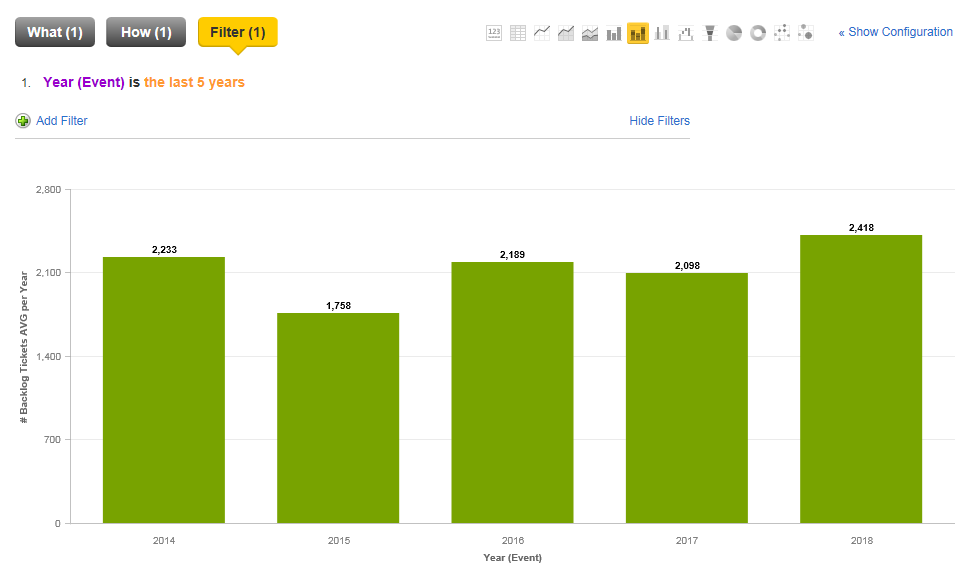Select the pie chart icon
Viewport: 963px width, 577px height.
[734, 33]
